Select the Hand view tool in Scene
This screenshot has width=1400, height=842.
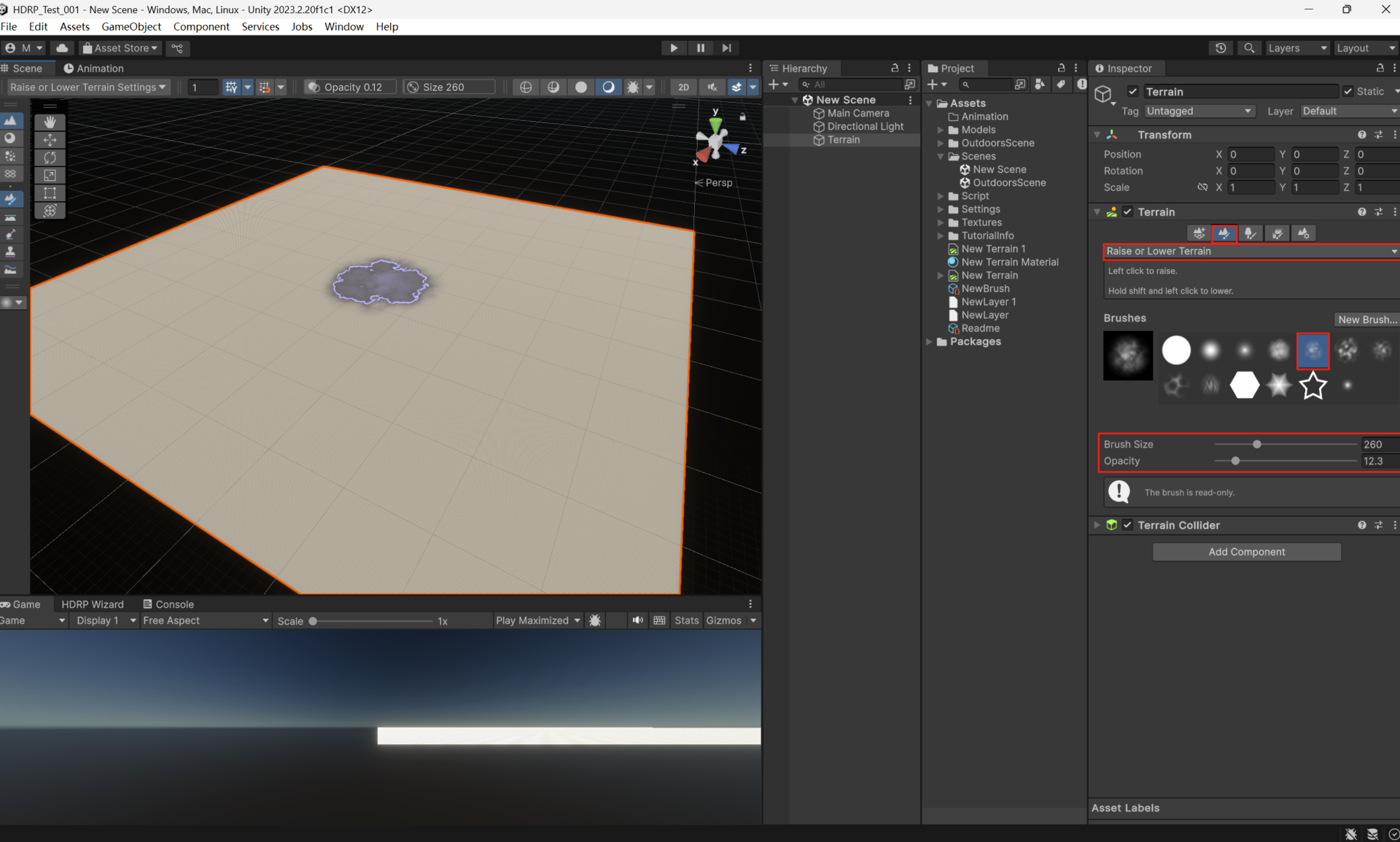[50, 122]
